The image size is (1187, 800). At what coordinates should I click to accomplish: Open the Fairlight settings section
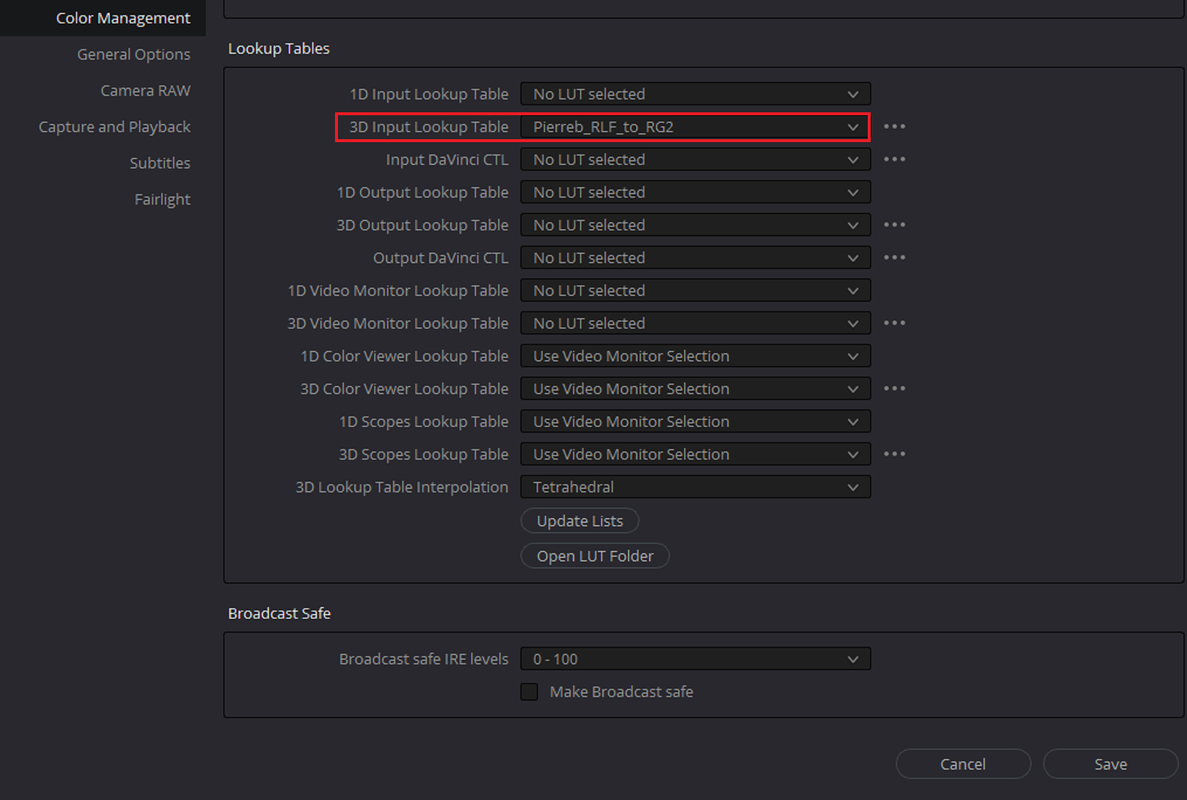click(x=162, y=200)
